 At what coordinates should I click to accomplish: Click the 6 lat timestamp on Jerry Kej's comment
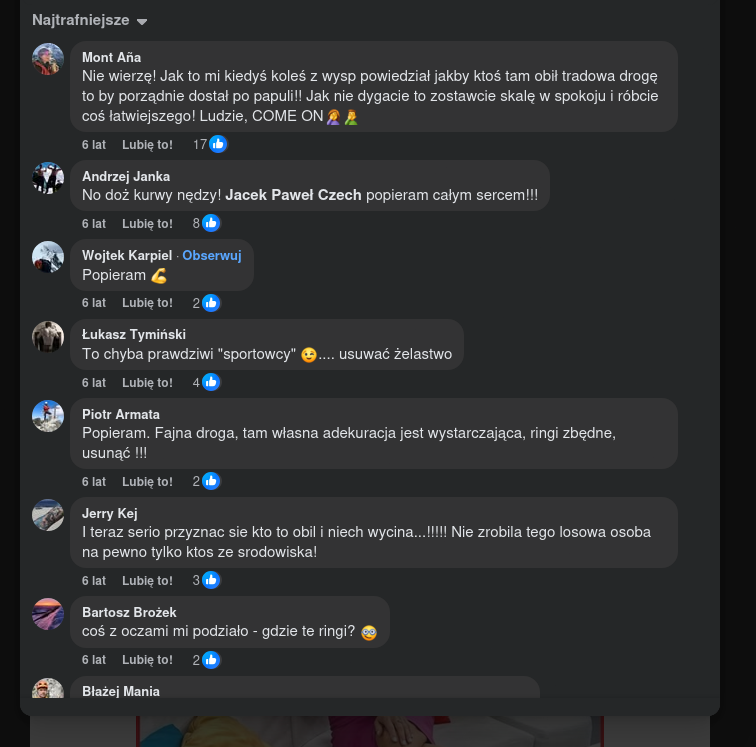tap(94, 581)
